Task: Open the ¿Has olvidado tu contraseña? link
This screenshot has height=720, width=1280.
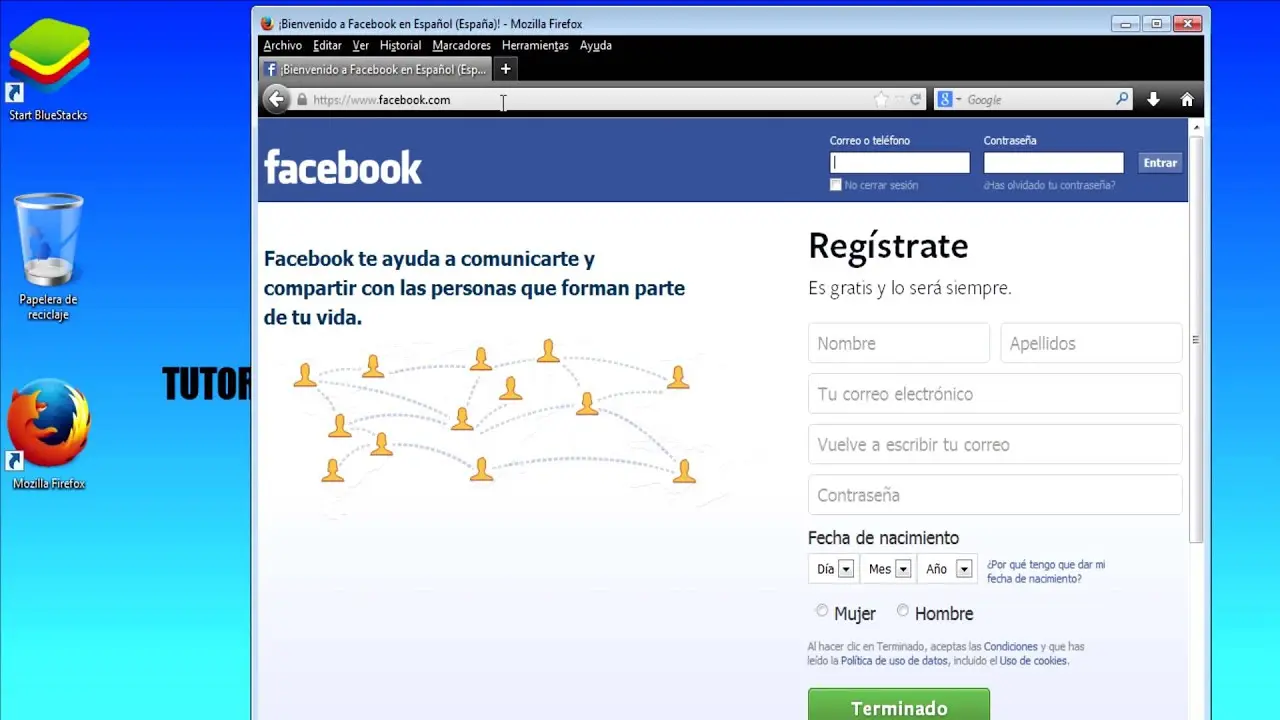Action: 1049,185
